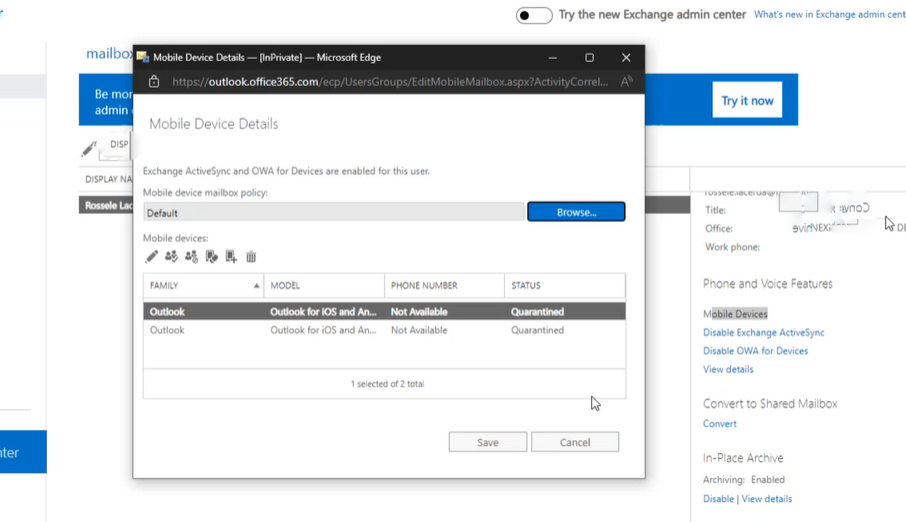Viewport: 906px width, 522px height.
Task: Click View details under Mobile Devices
Action: coord(728,369)
